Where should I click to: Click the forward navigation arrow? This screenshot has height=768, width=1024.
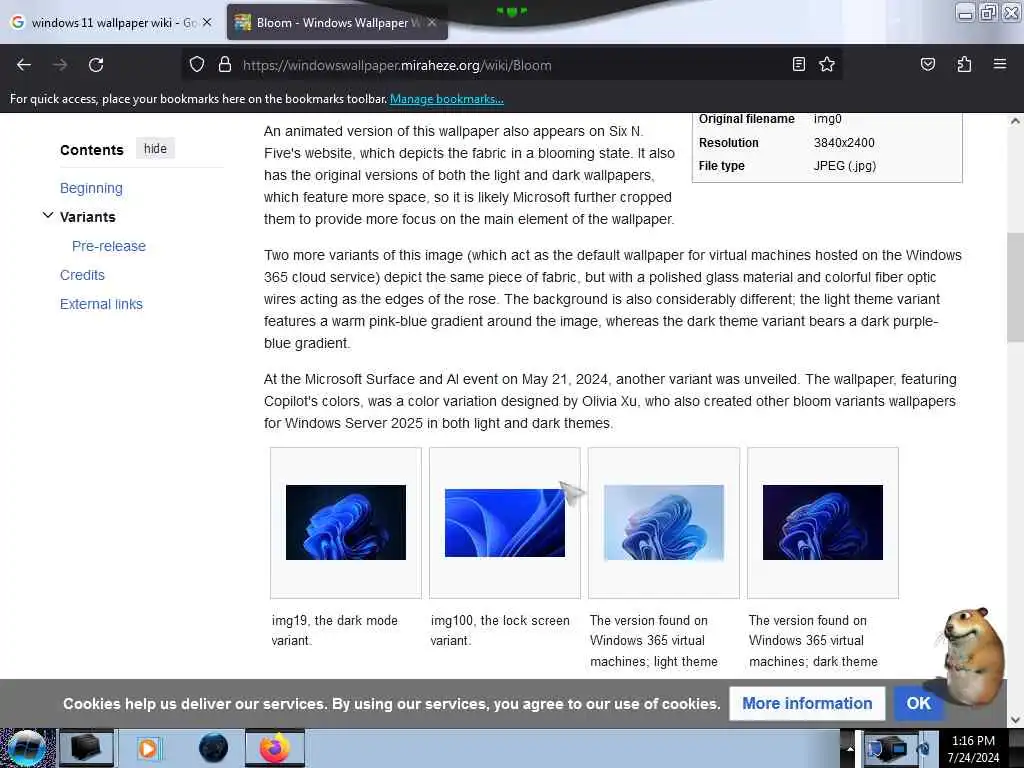(x=60, y=65)
